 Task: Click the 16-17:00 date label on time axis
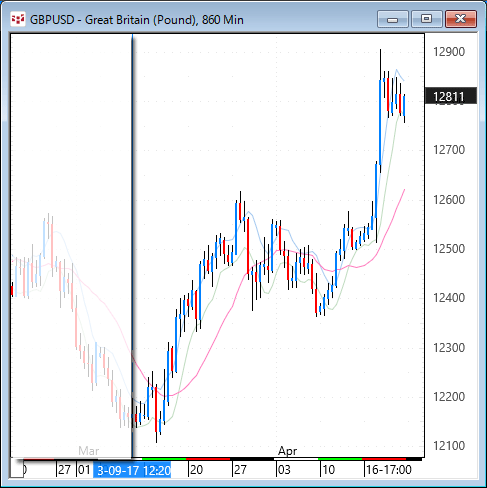pos(389,470)
